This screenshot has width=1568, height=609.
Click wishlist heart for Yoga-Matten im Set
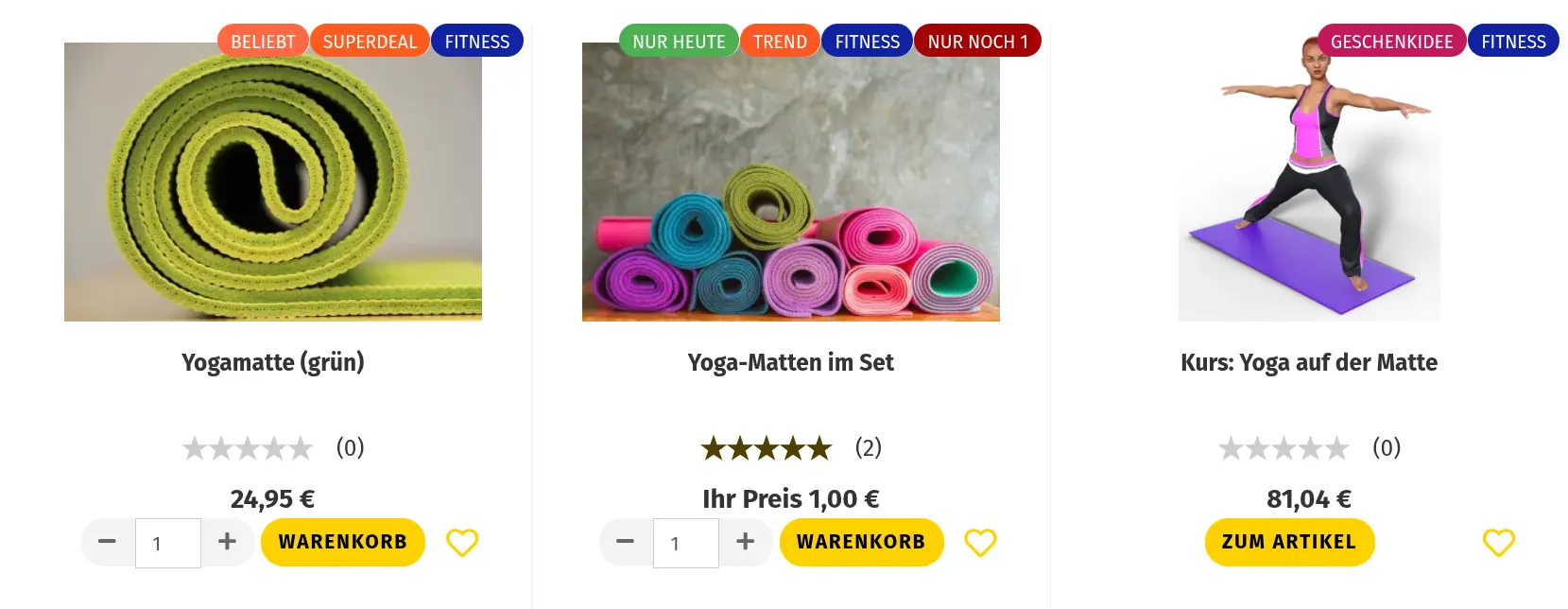tap(980, 543)
